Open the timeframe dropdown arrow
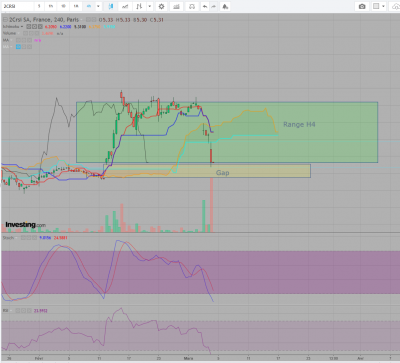The height and width of the screenshot is (363, 400). coord(98,6)
